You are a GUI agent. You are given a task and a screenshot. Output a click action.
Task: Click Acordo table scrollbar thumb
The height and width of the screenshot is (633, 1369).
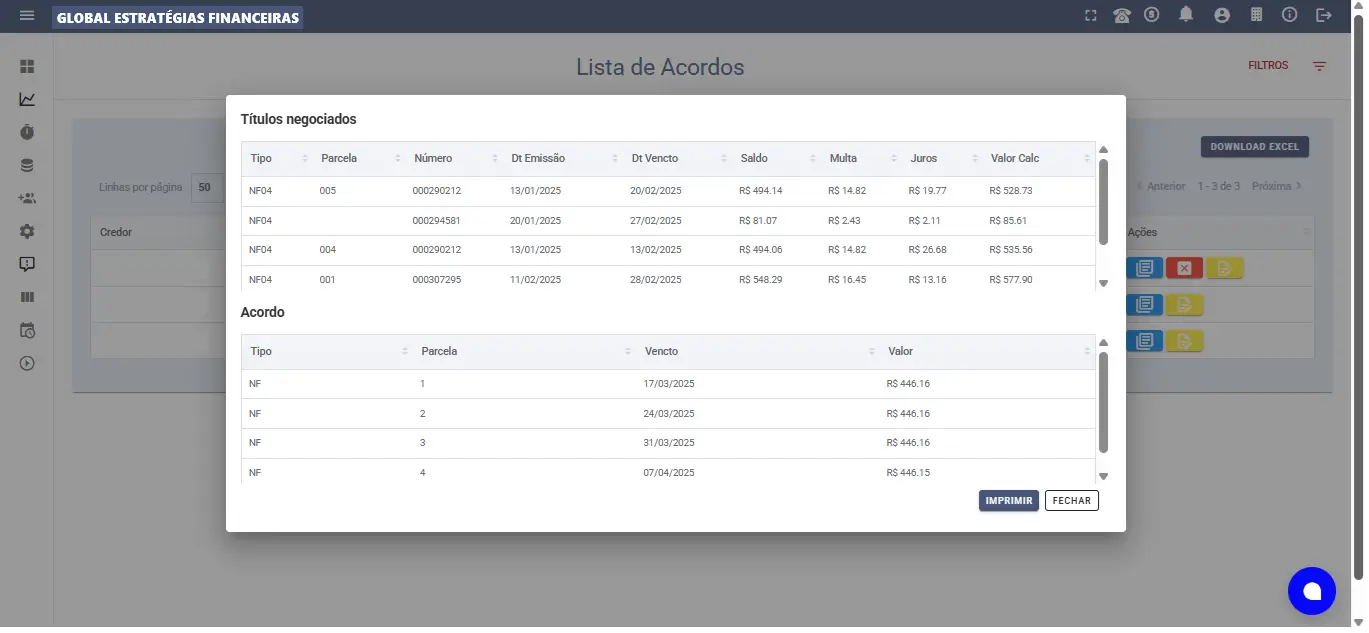click(x=1103, y=402)
